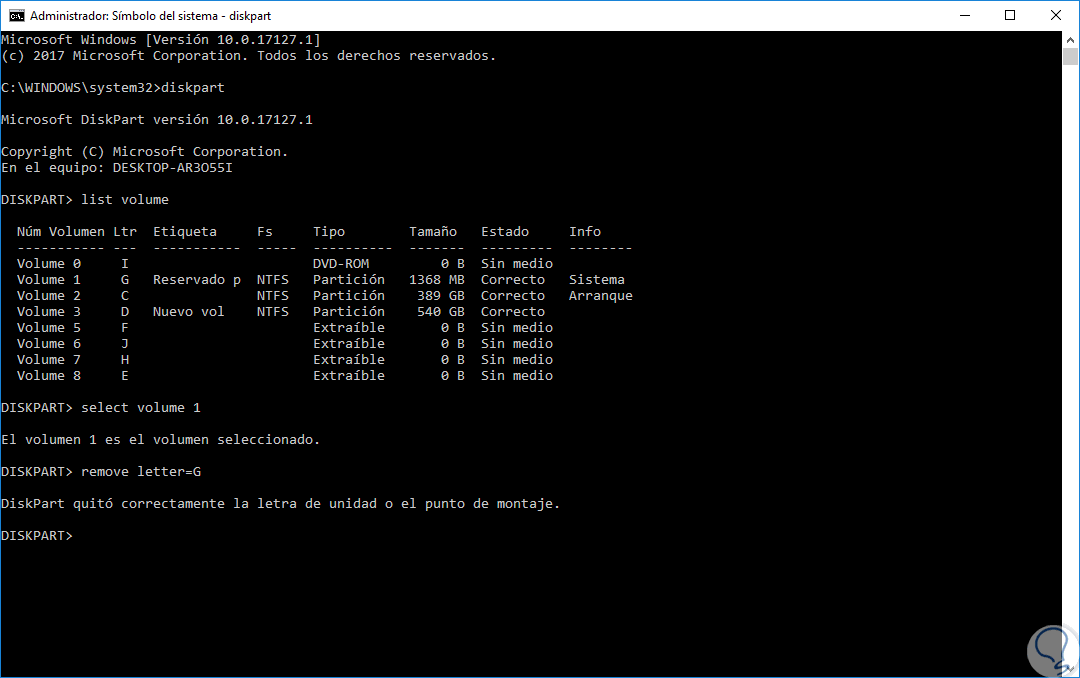Click the 'select volume 1' command text
The width and height of the screenshot is (1080, 678).
[141, 407]
